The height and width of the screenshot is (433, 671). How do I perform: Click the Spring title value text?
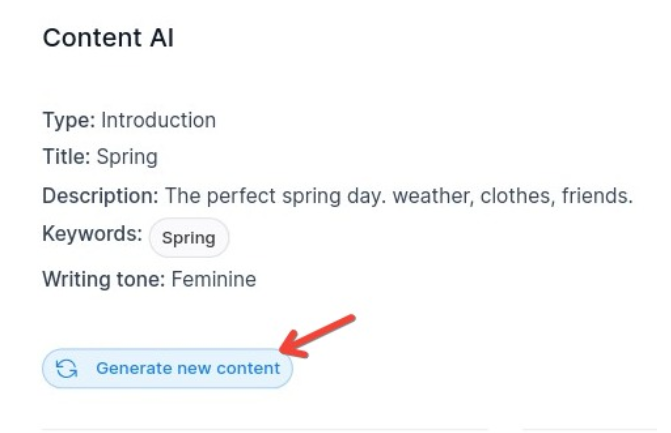[127, 158]
